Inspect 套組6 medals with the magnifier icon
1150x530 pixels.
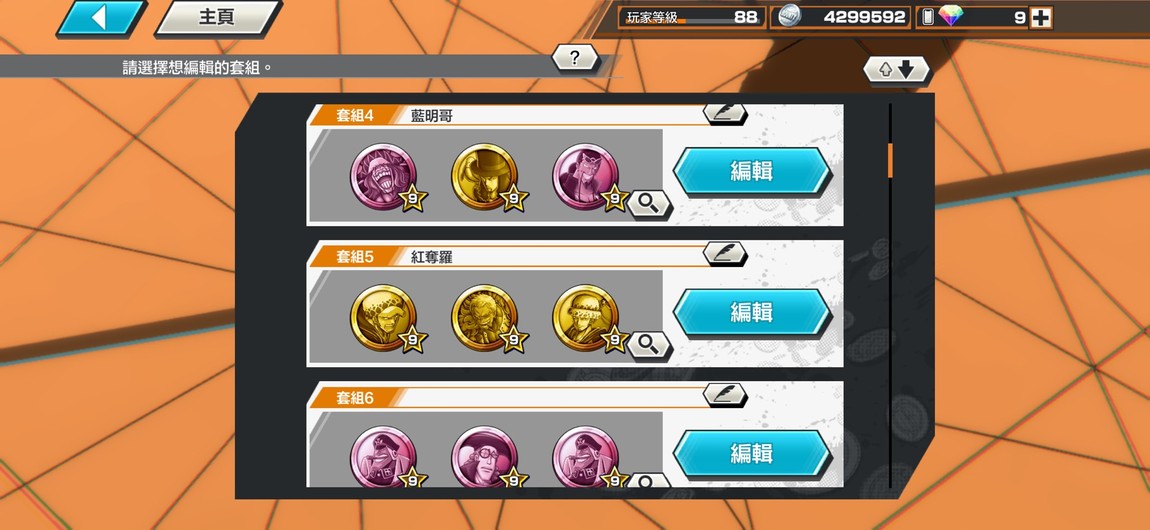648,481
